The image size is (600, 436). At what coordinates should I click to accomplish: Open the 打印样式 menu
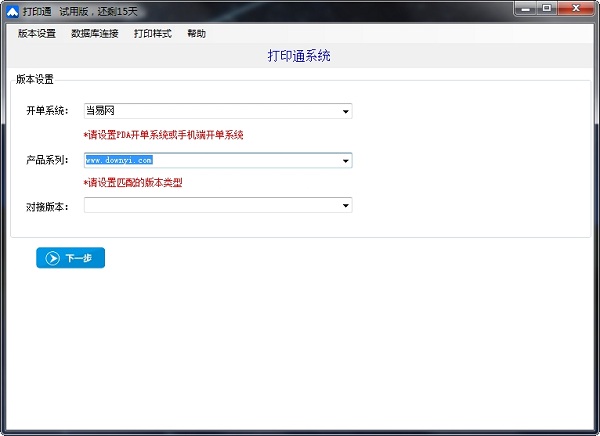[x=152, y=33]
